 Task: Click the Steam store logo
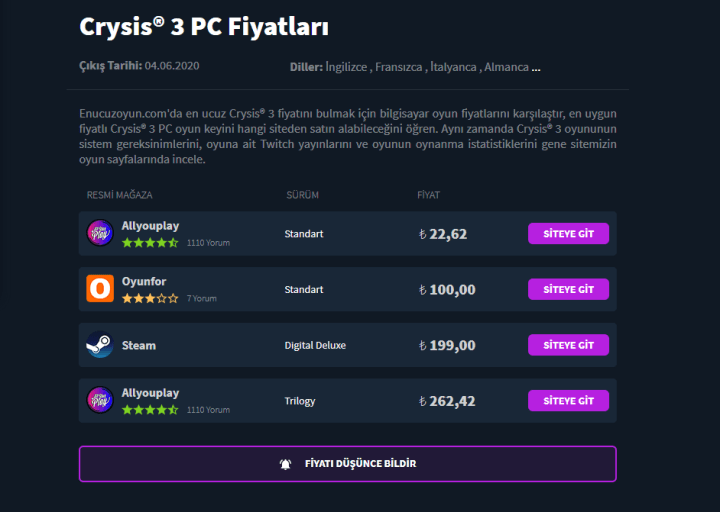click(100, 345)
